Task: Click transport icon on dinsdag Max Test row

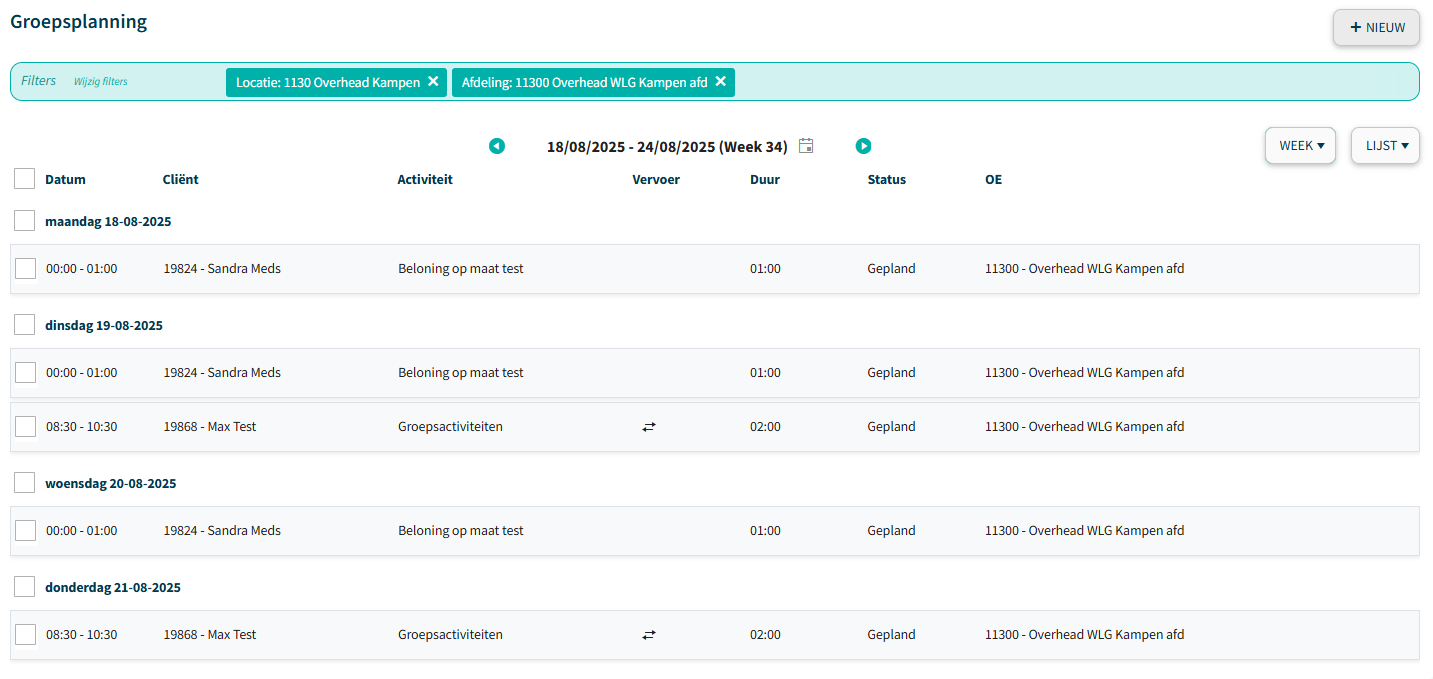Action: pyautogui.click(x=649, y=427)
